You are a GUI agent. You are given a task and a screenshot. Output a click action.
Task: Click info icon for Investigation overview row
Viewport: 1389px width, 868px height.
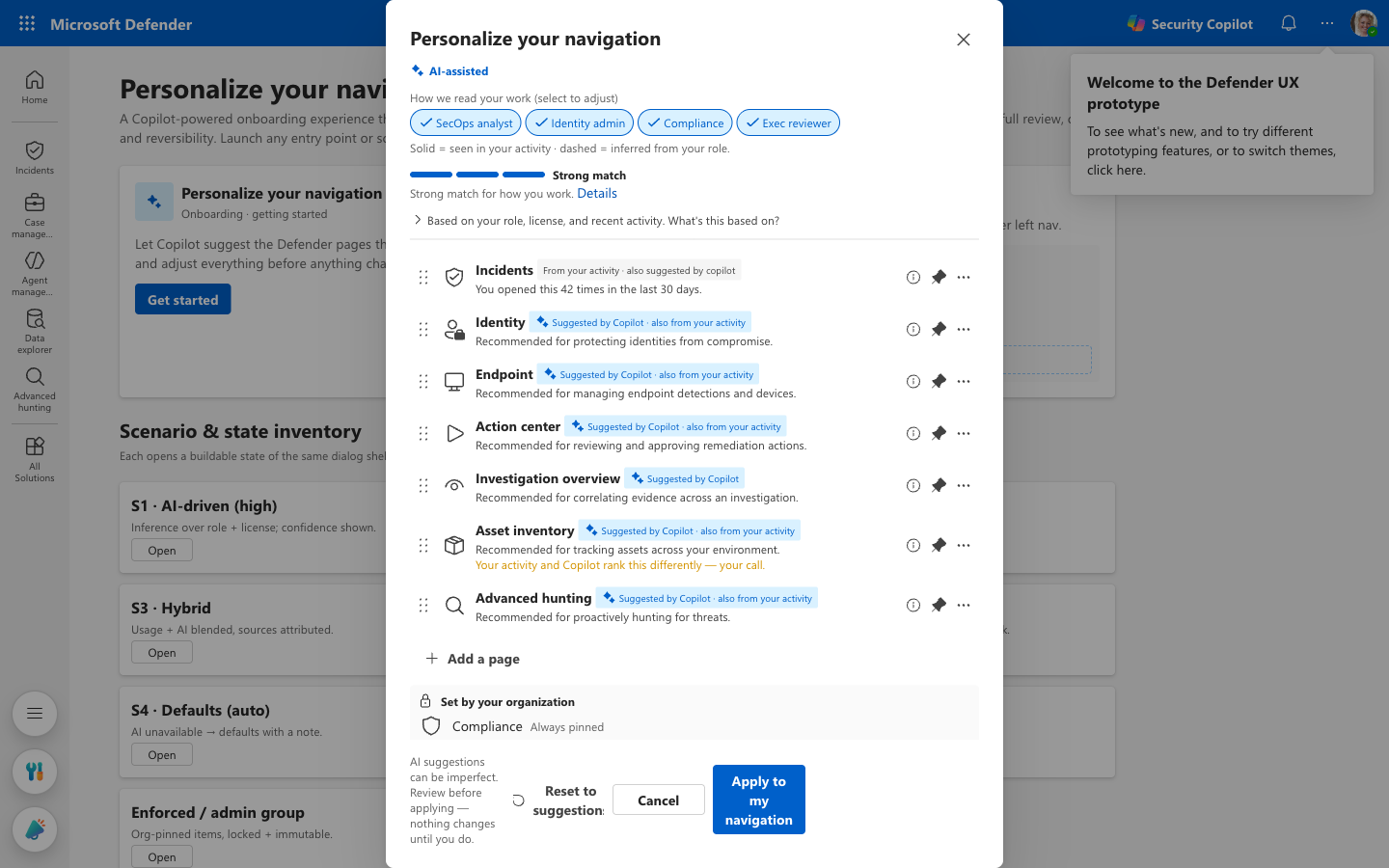pyautogui.click(x=912, y=485)
